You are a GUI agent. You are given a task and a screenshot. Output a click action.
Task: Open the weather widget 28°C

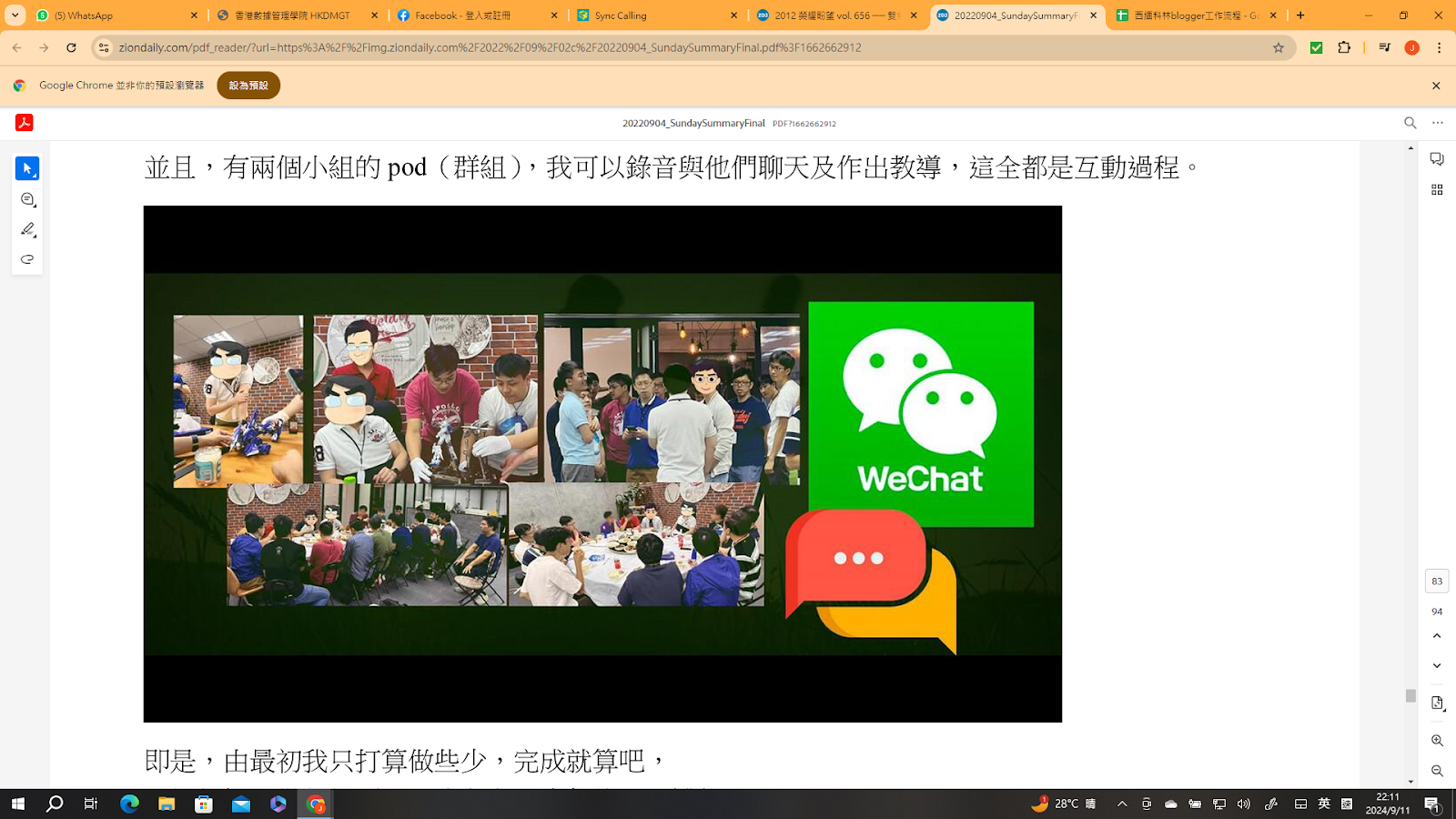pos(1064,804)
